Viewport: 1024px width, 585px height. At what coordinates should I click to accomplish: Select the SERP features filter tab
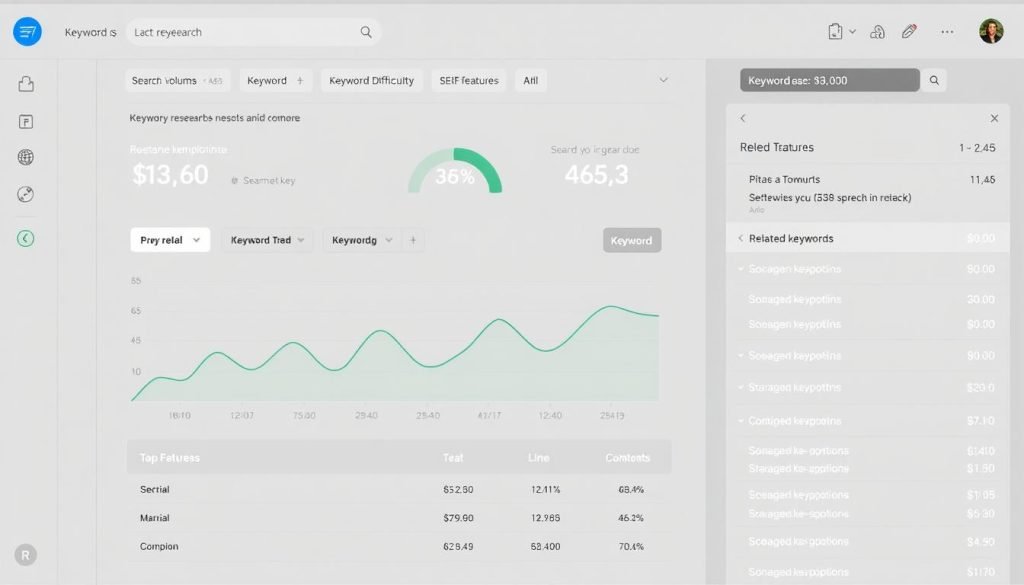click(468, 80)
